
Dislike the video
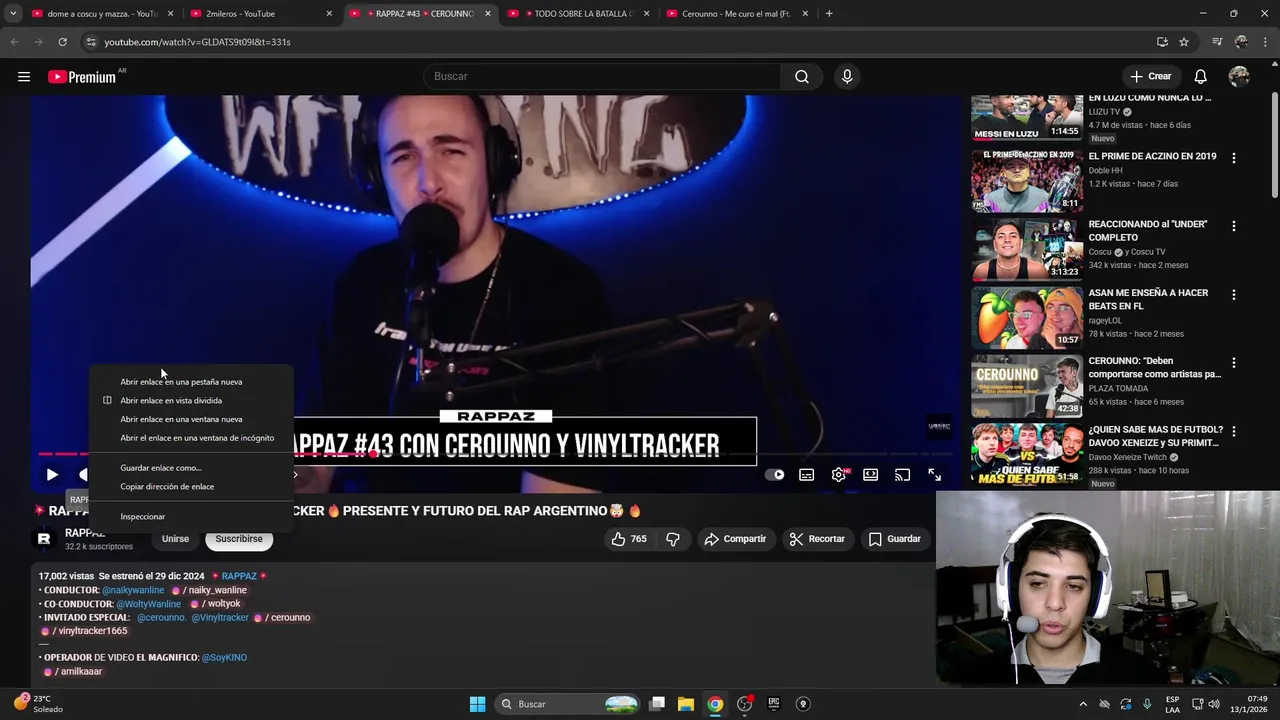coord(673,539)
